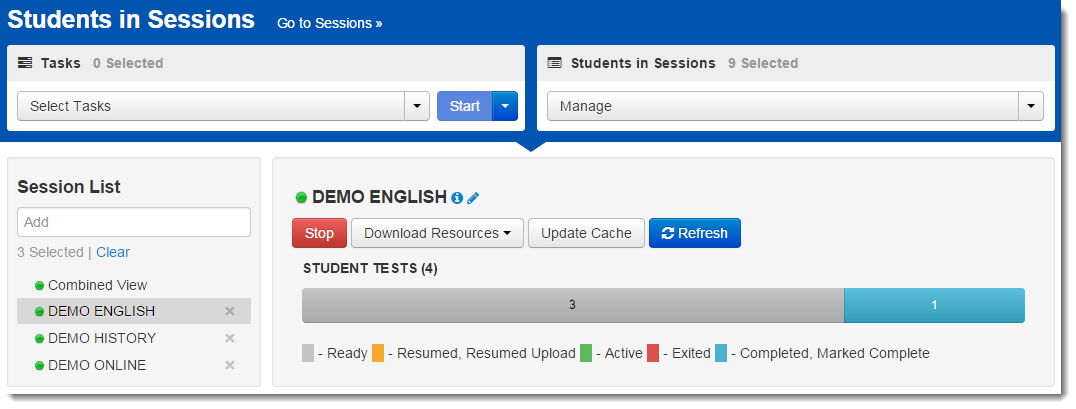The image size is (1076, 409).
Task: Click the info icon beside DEMO ENGLISH
Action: (x=457, y=198)
